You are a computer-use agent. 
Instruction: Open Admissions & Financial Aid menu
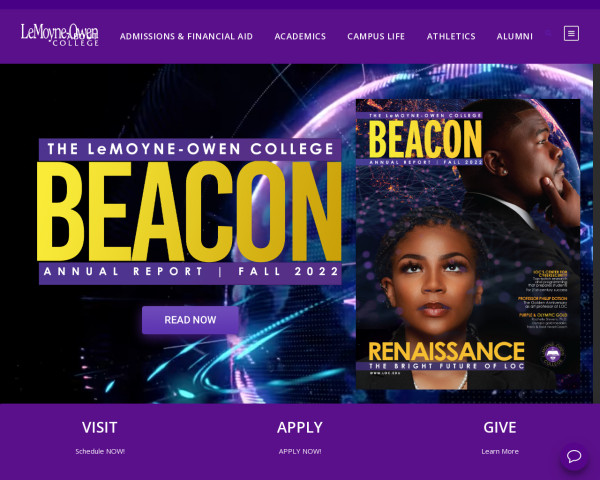(x=186, y=36)
